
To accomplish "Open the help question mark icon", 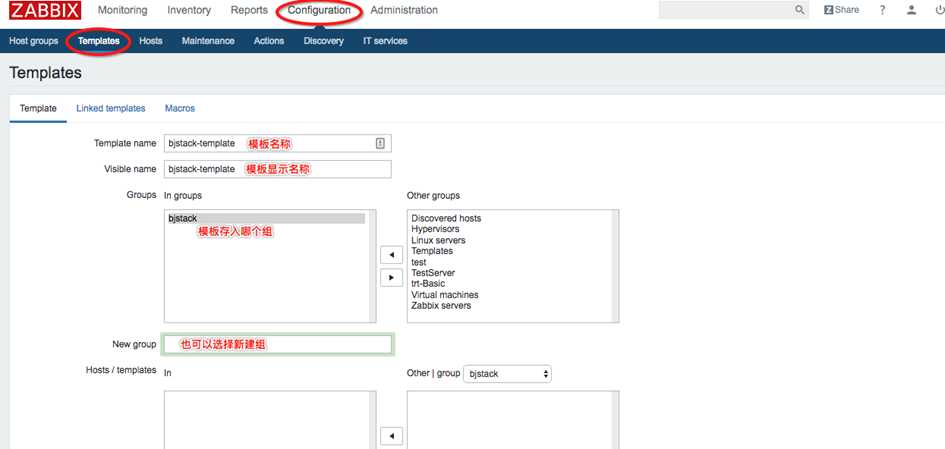I will [x=882, y=10].
